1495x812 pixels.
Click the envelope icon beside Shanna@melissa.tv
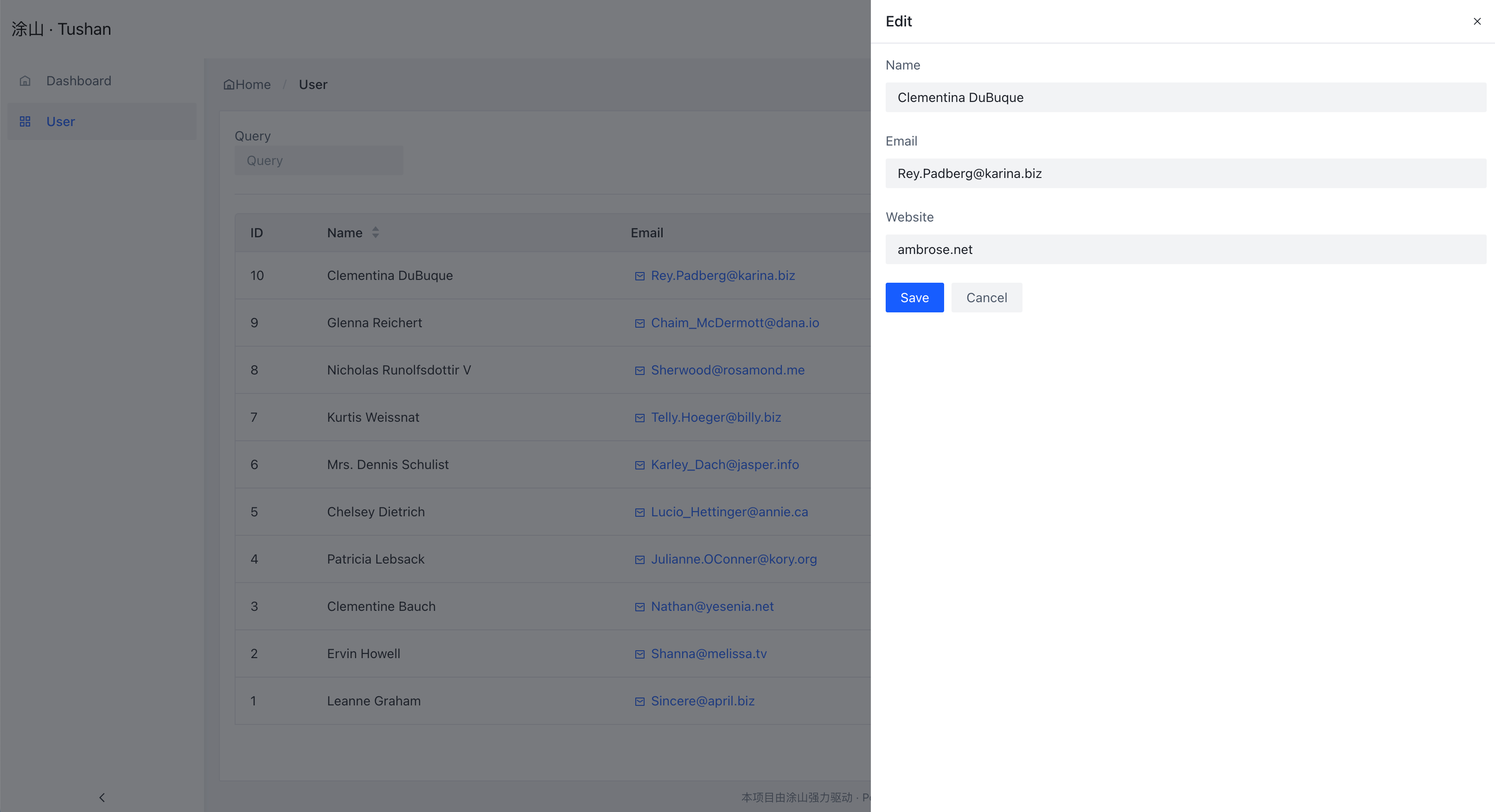pos(639,654)
